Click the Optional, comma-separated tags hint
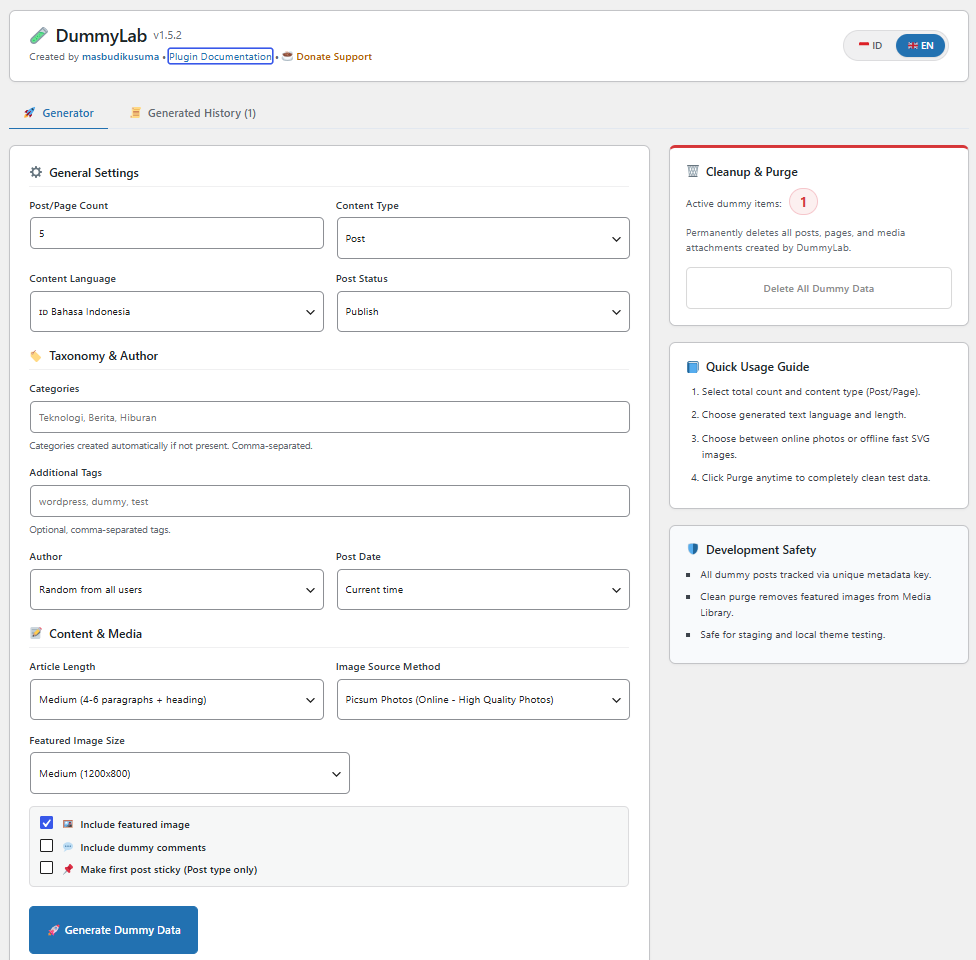976x960 pixels. point(100,530)
